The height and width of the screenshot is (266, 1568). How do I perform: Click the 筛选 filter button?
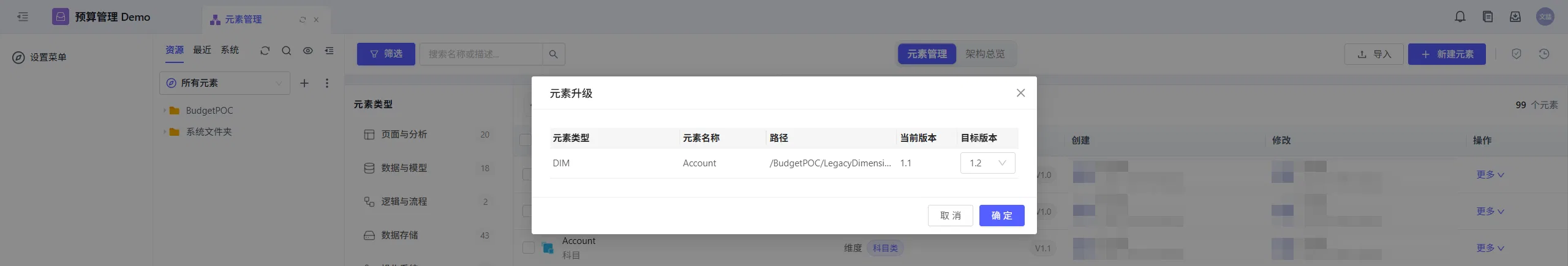(x=386, y=54)
